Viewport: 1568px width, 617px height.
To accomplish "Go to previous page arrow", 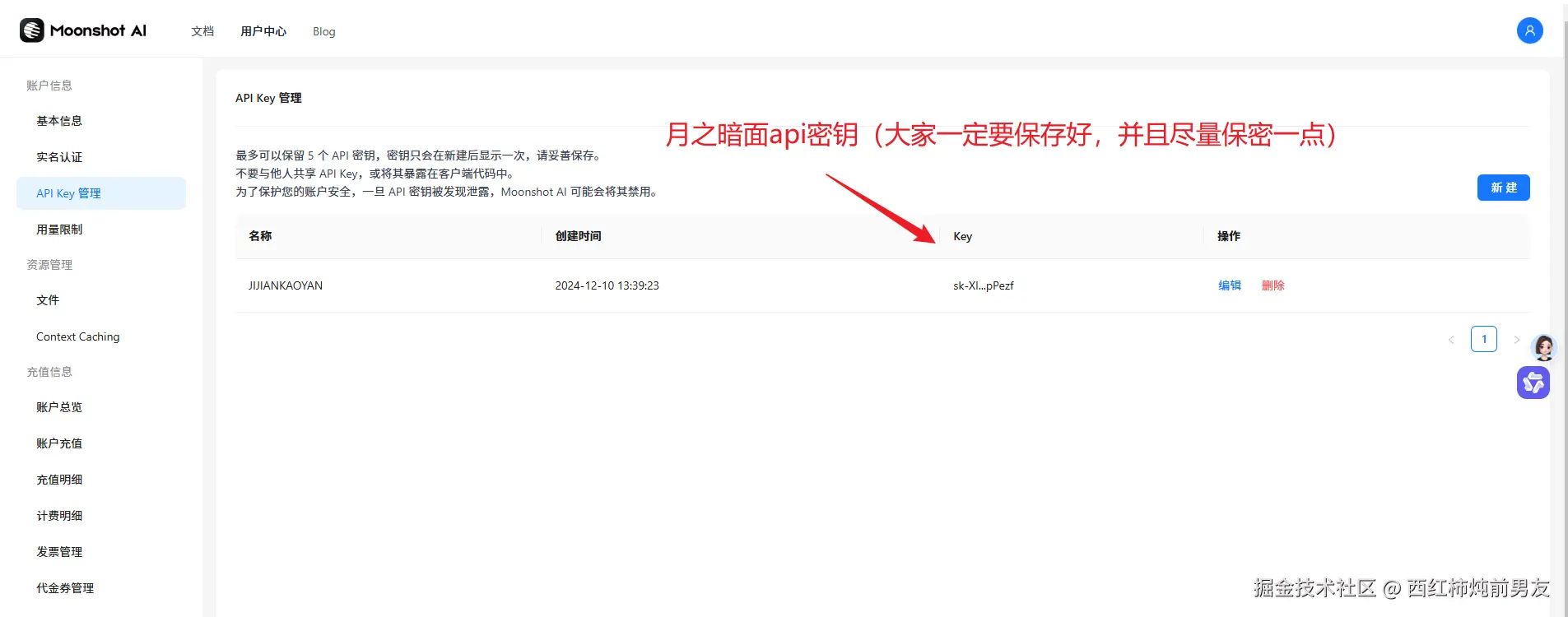I will 1451,339.
